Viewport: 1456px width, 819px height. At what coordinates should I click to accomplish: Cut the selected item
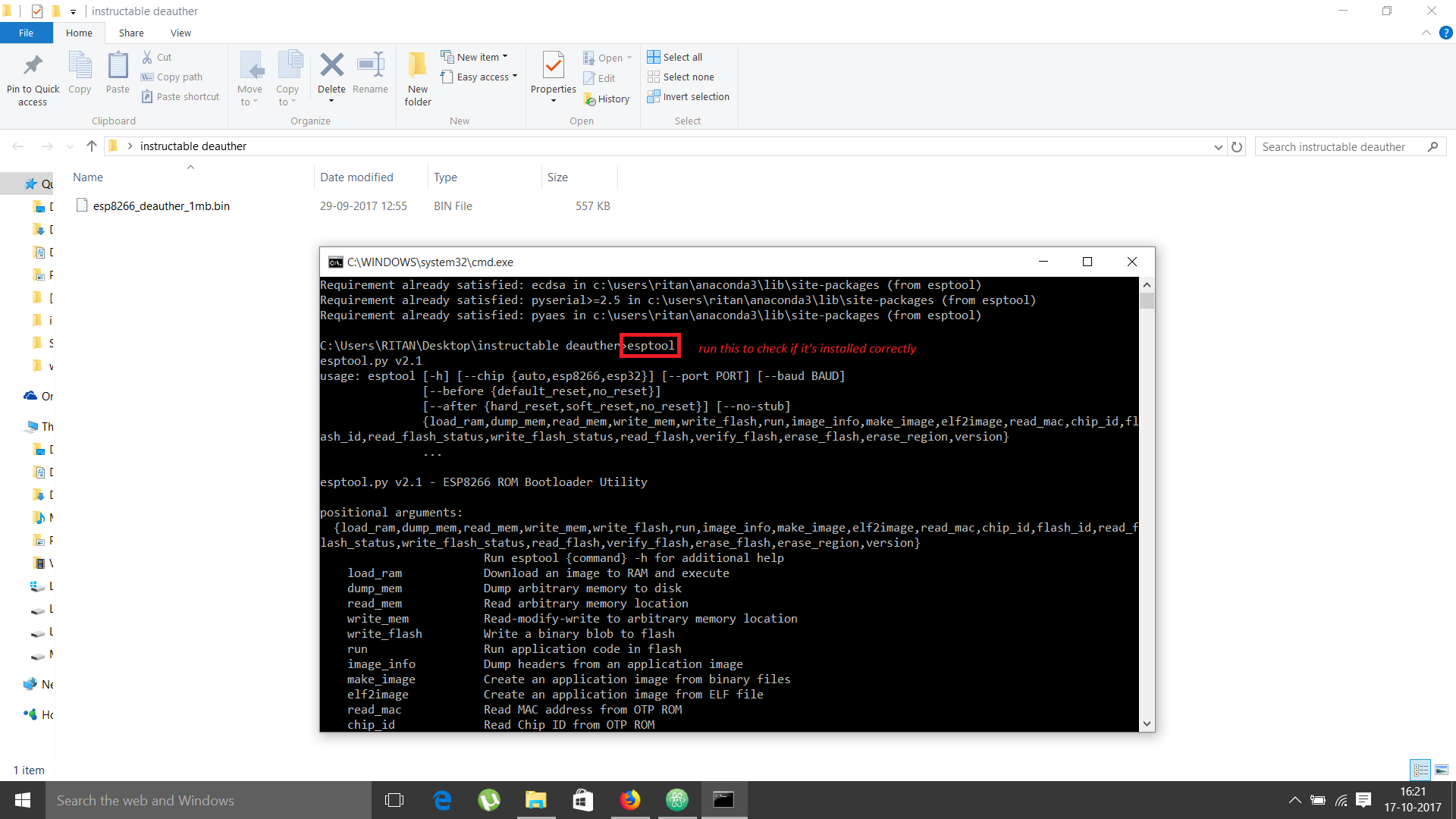[157, 57]
